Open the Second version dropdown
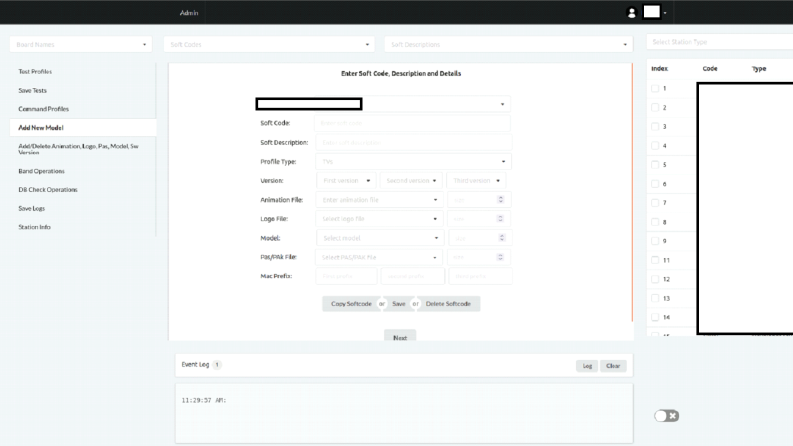Image resolution: width=793 pixels, height=446 pixels. click(411, 181)
